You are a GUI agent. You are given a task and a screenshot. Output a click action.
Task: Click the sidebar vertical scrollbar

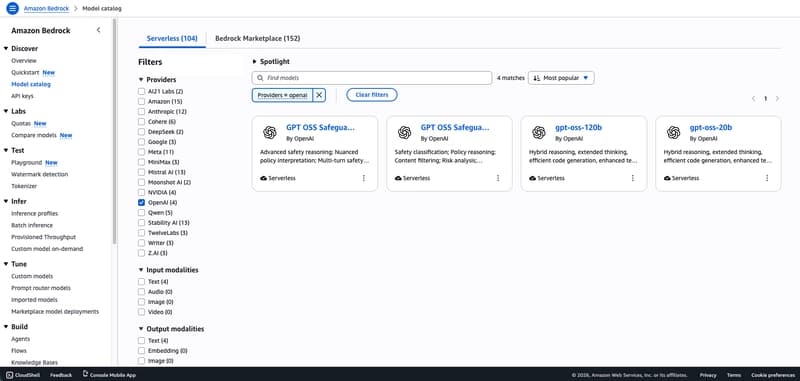(115, 132)
